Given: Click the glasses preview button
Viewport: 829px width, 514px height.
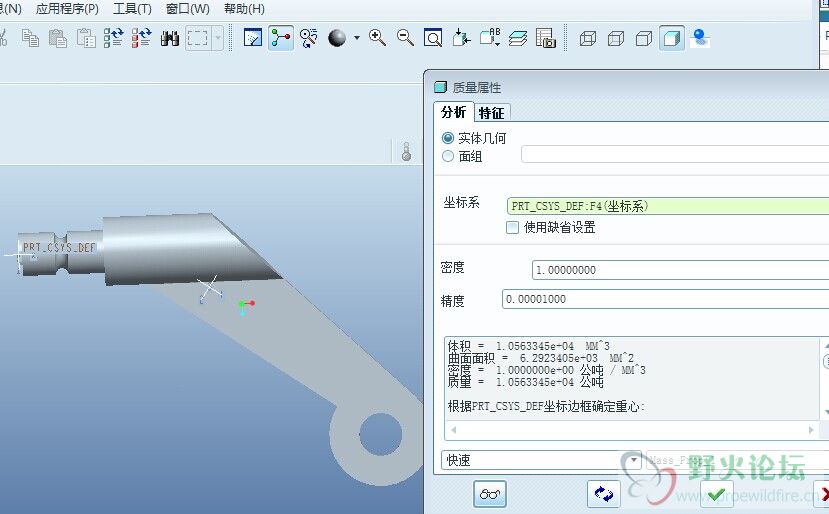Looking at the screenshot, I should tap(490, 494).
